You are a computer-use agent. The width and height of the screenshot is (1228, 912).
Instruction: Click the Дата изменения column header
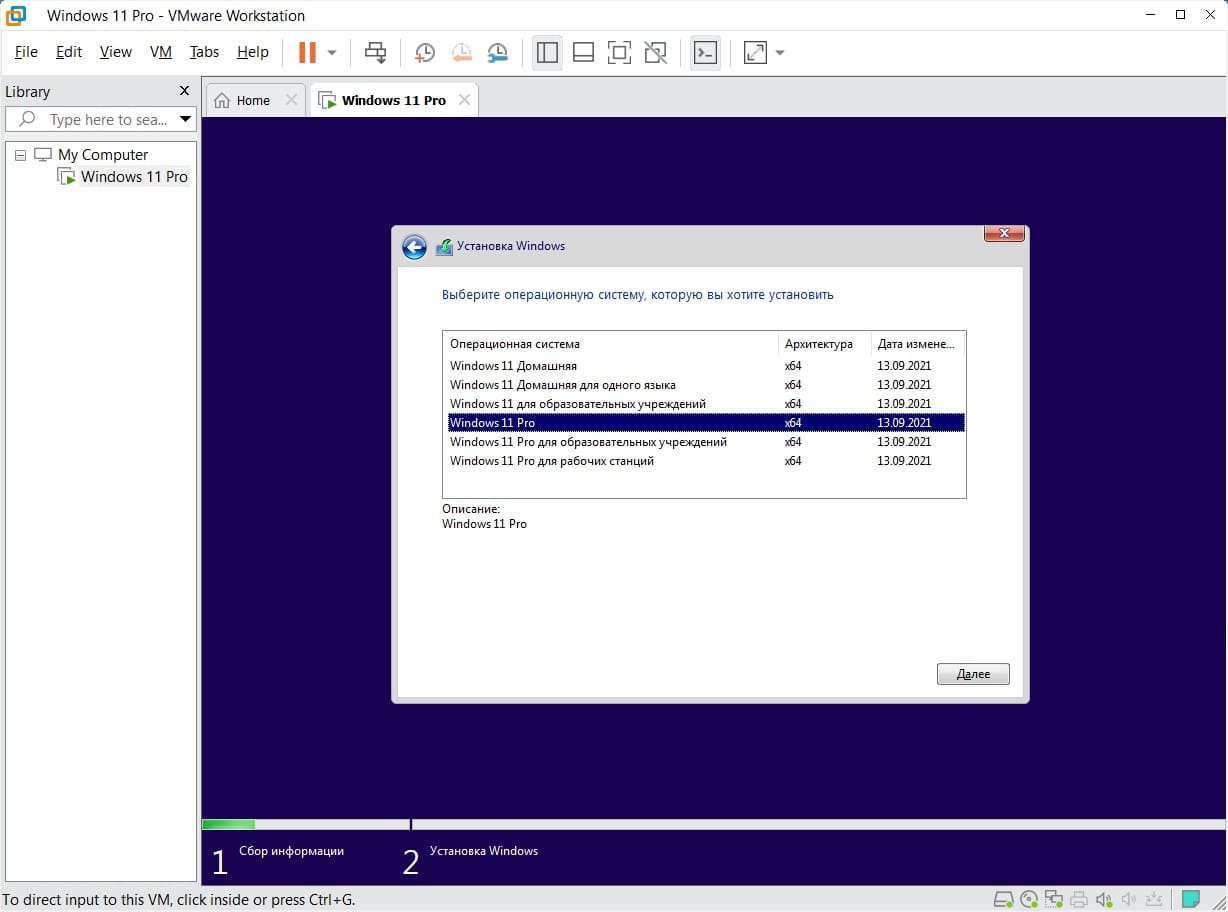[x=917, y=344]
